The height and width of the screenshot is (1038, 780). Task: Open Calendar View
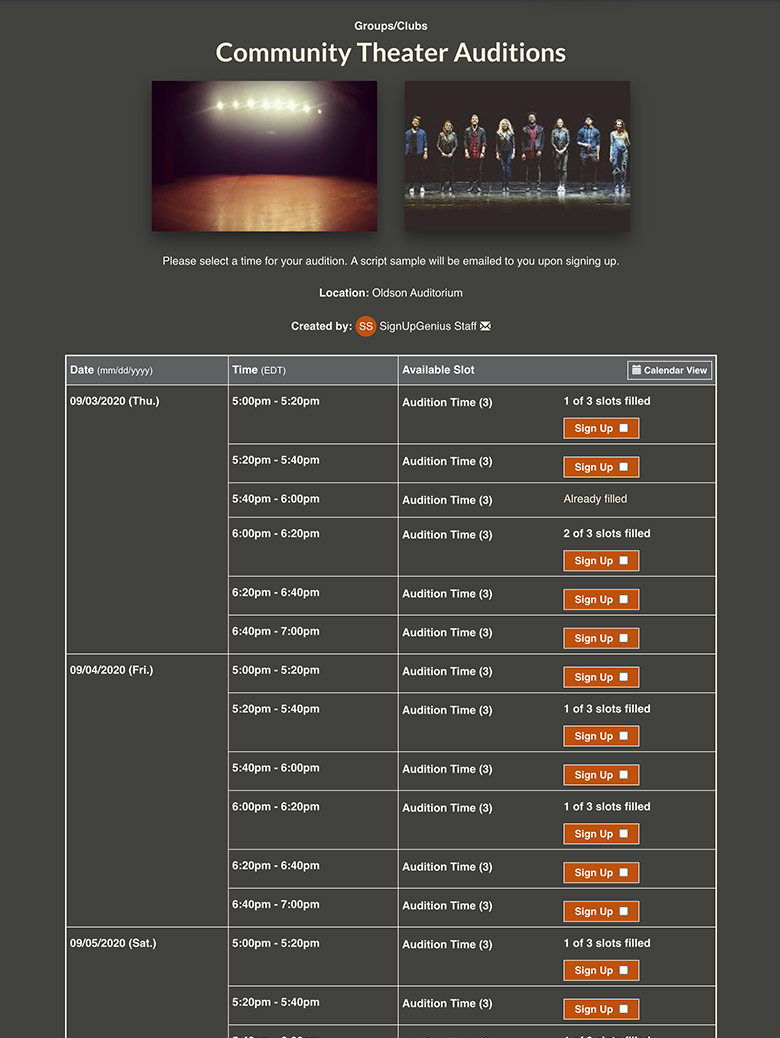click(x=670, y=370)
